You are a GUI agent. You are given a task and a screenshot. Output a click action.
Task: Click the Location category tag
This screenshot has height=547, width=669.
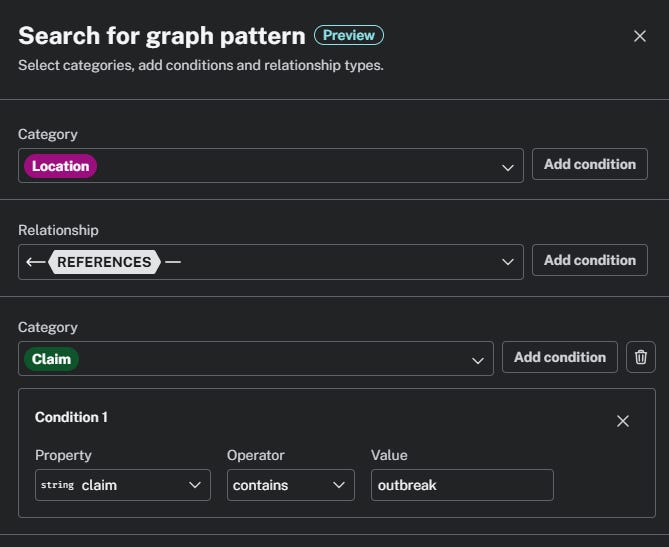[x=60, y=166]
